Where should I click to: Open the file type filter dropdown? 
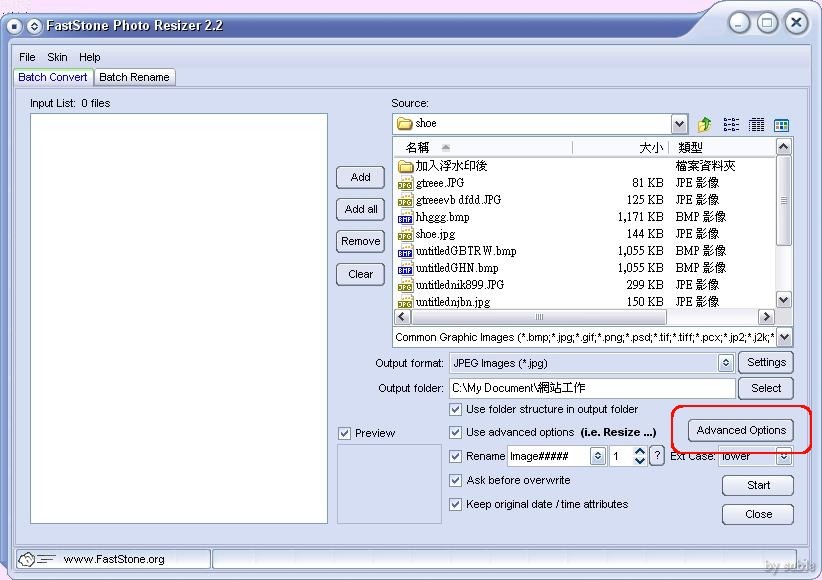pos(784,338)
